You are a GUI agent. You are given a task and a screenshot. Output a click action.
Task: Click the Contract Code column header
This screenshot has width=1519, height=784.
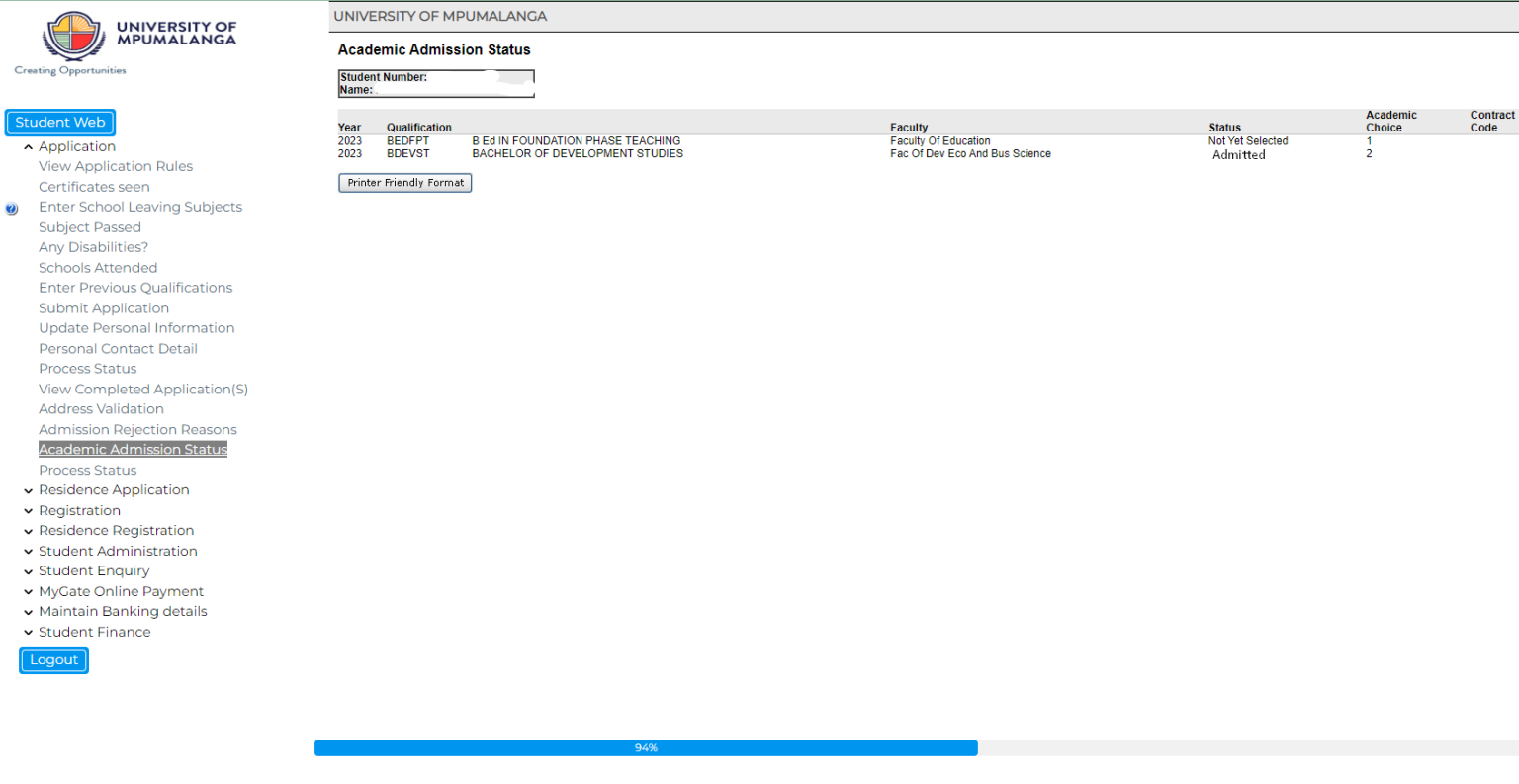tap(1492, 122)
